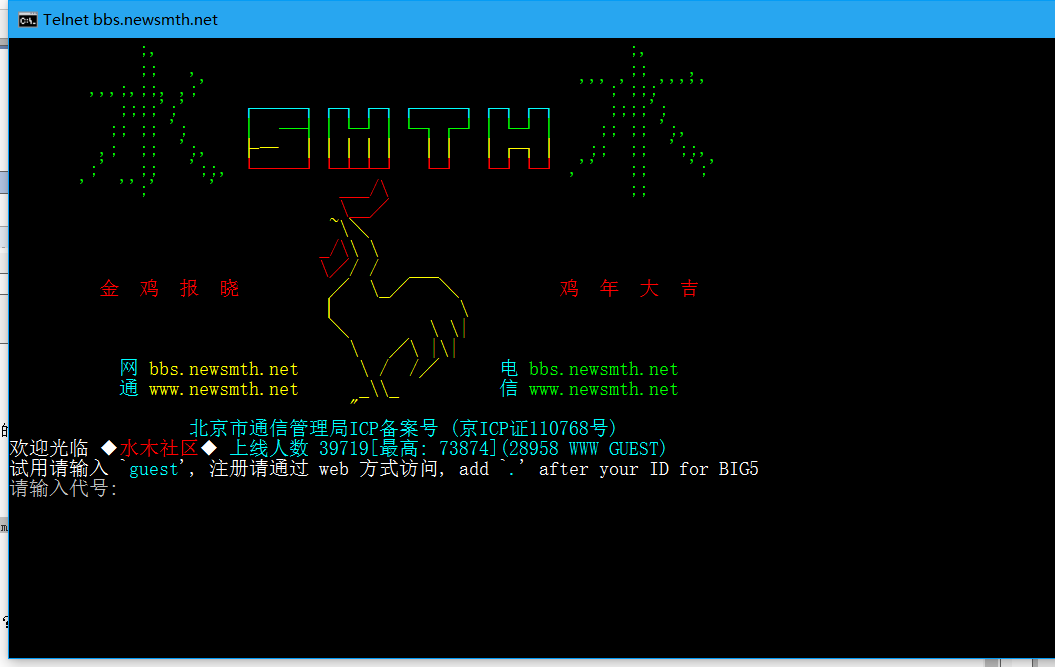Click the last 'H' letter of SMTH logo

(x=519, y=138)
